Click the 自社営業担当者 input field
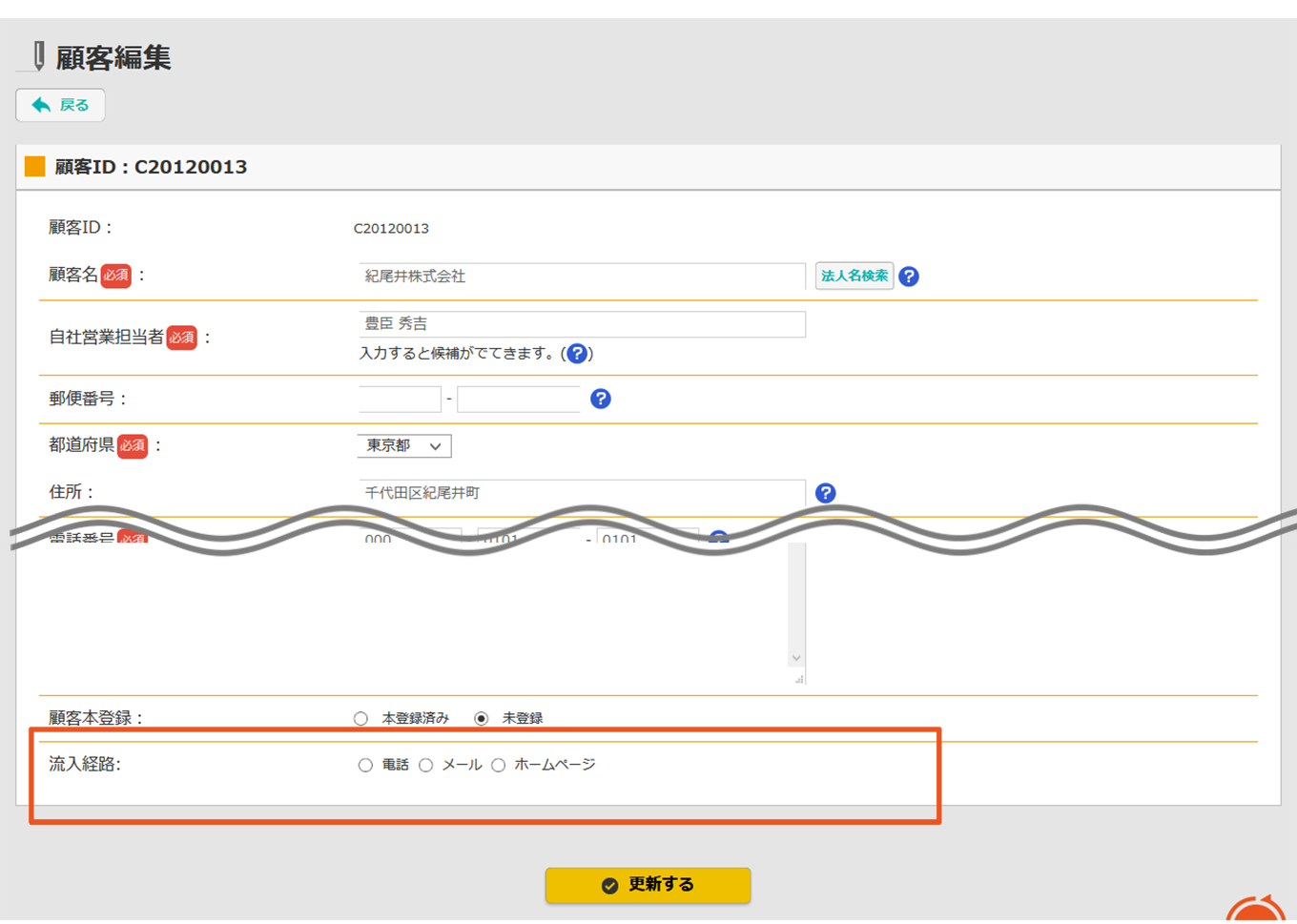The width and height of the screenshot is (1297, 924). coord(582,324)
